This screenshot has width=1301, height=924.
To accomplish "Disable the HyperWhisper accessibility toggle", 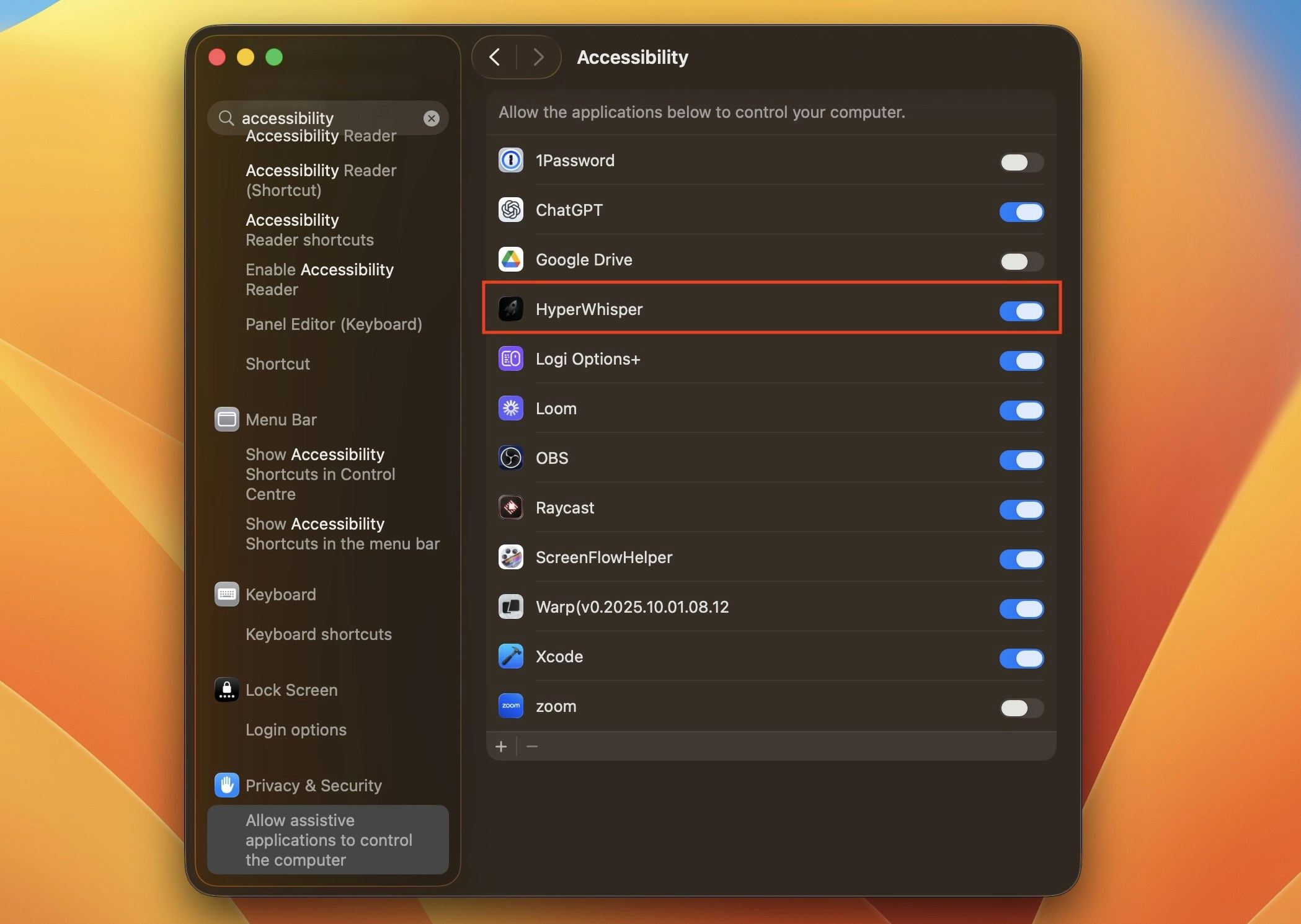I will click(1021, 311).
